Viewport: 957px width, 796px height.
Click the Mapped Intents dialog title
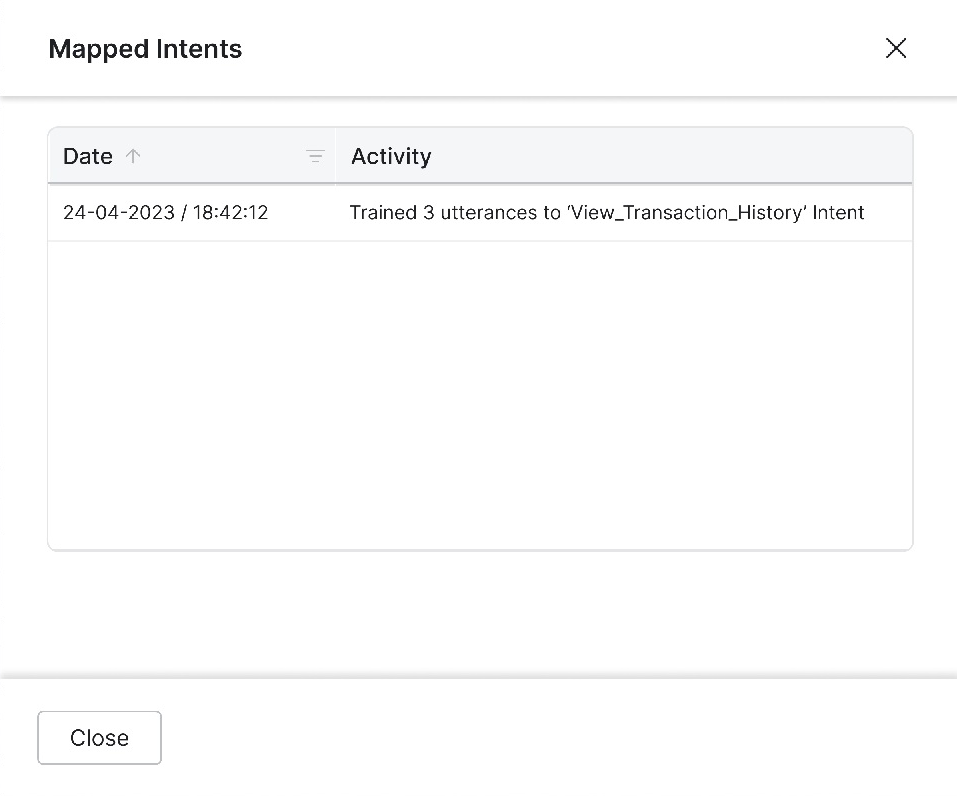145,49
